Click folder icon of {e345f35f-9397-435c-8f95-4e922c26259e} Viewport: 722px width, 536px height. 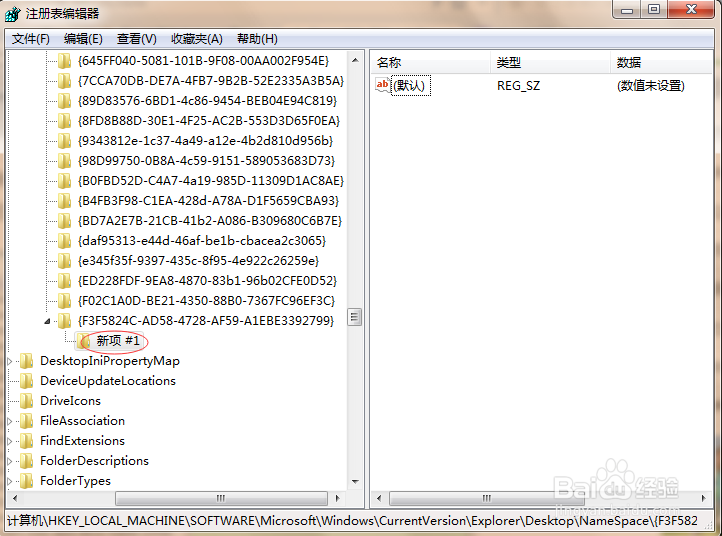point(64,261)
